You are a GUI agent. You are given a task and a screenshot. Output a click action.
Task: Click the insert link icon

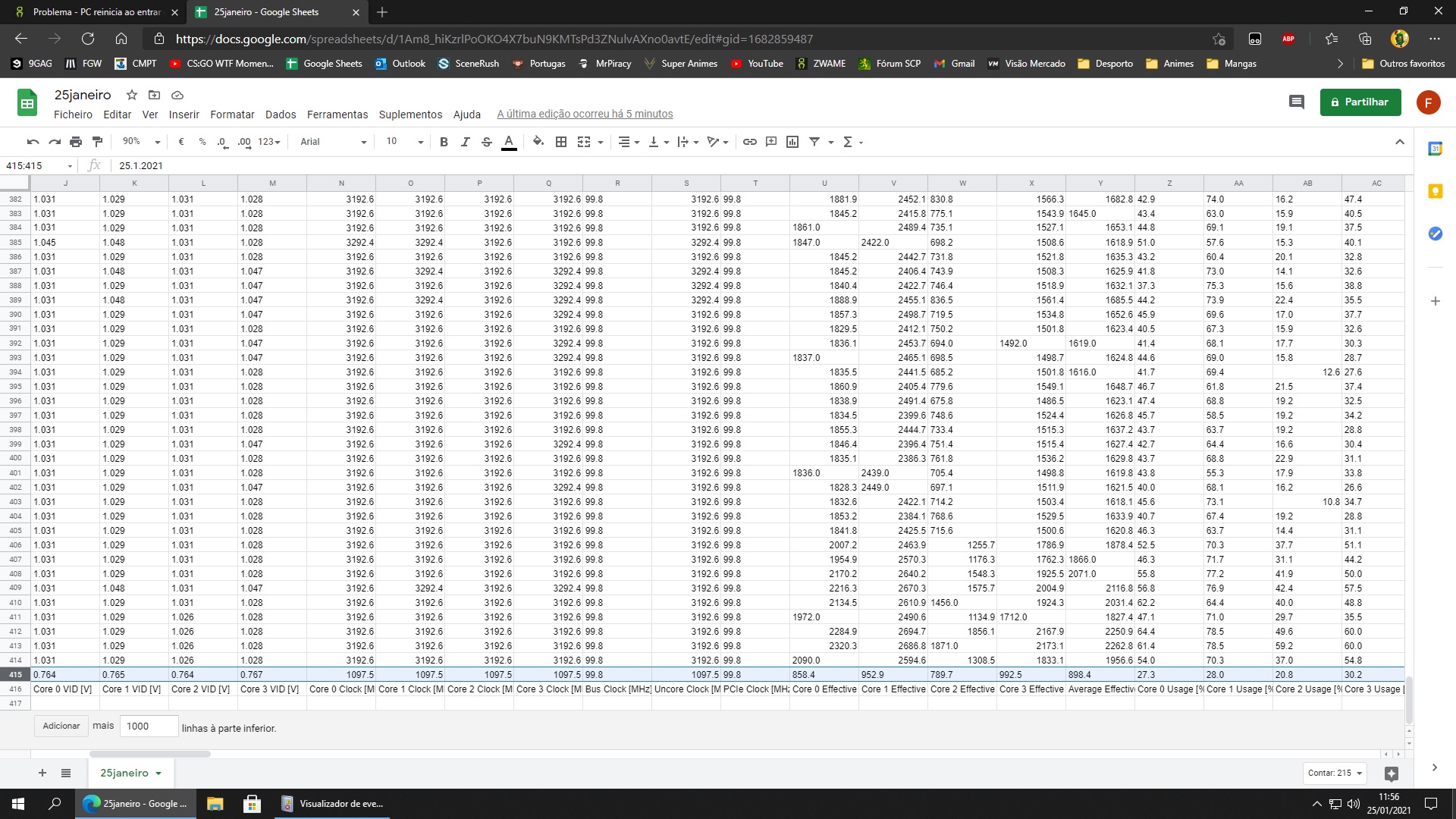(749, 142)
